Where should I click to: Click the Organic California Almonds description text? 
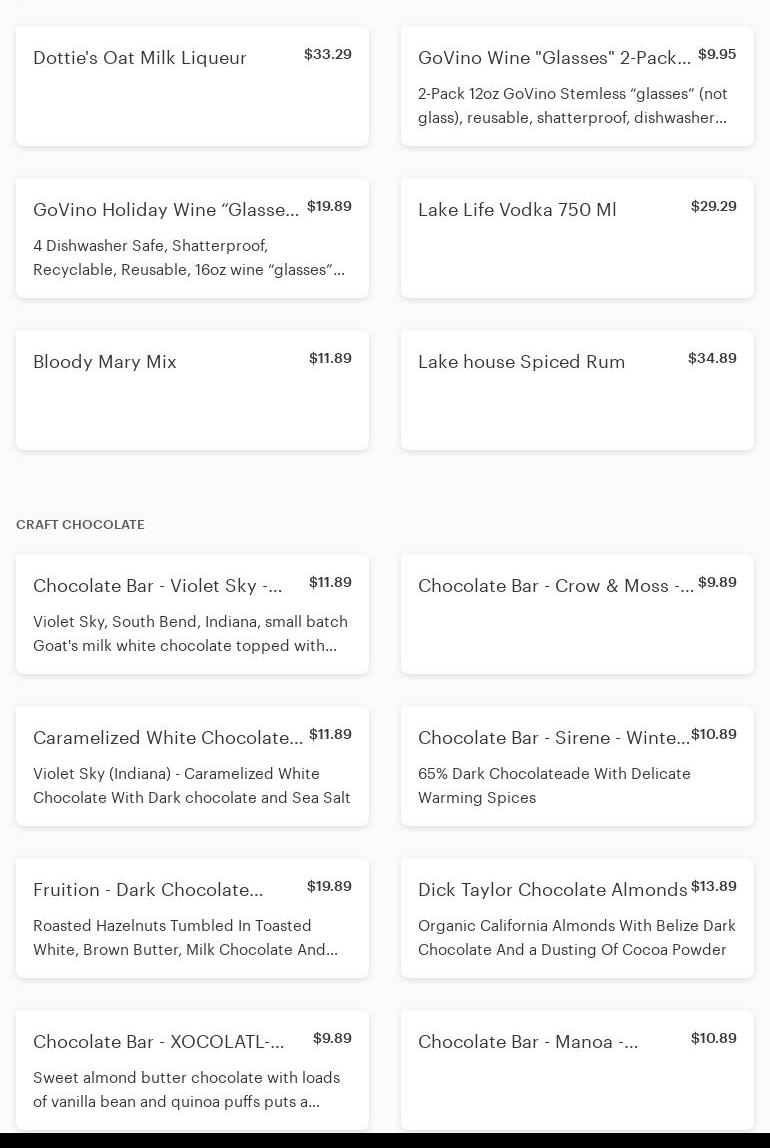point(576,938)
